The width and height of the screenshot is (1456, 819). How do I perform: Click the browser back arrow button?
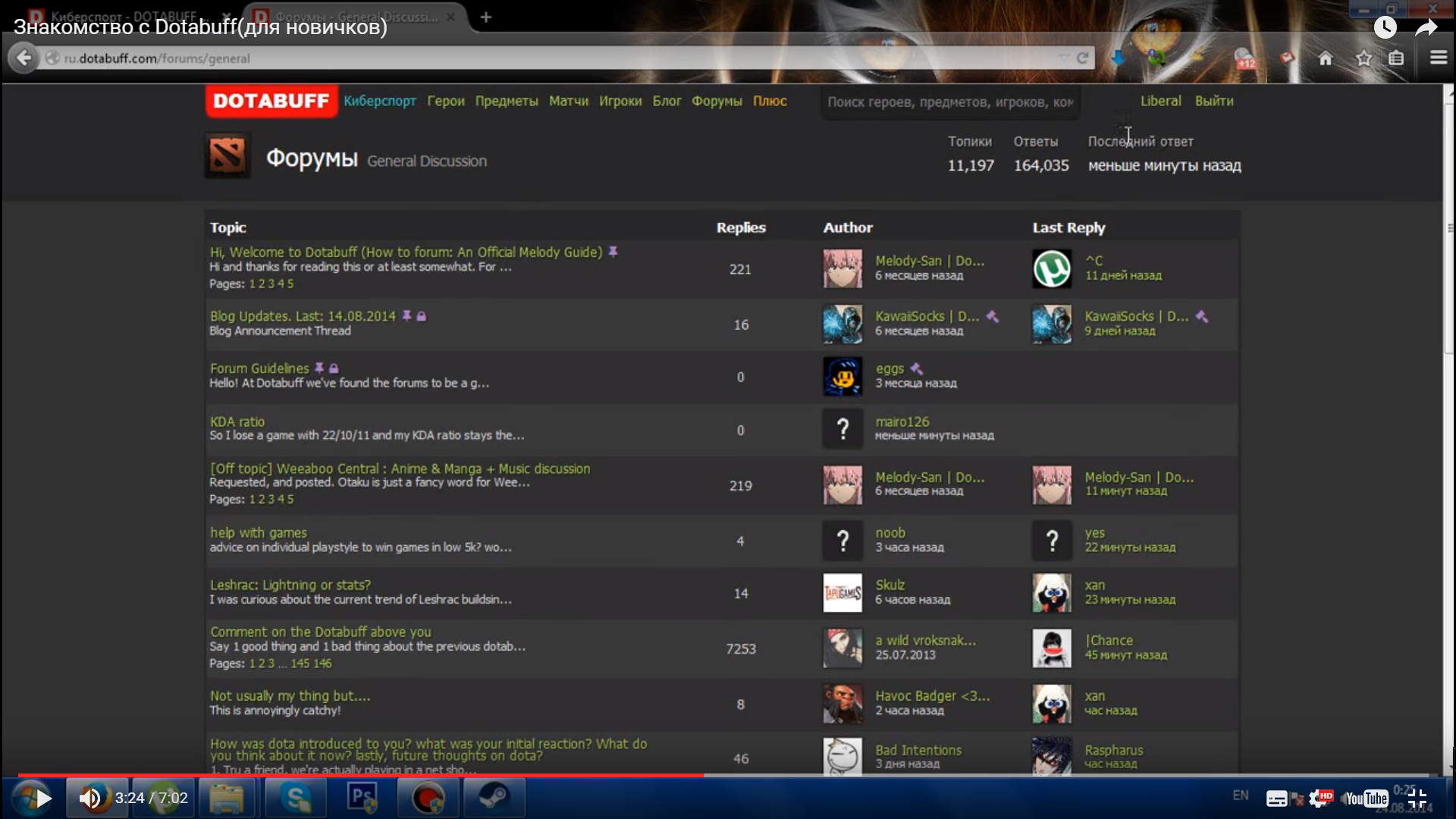pos(24,58)
